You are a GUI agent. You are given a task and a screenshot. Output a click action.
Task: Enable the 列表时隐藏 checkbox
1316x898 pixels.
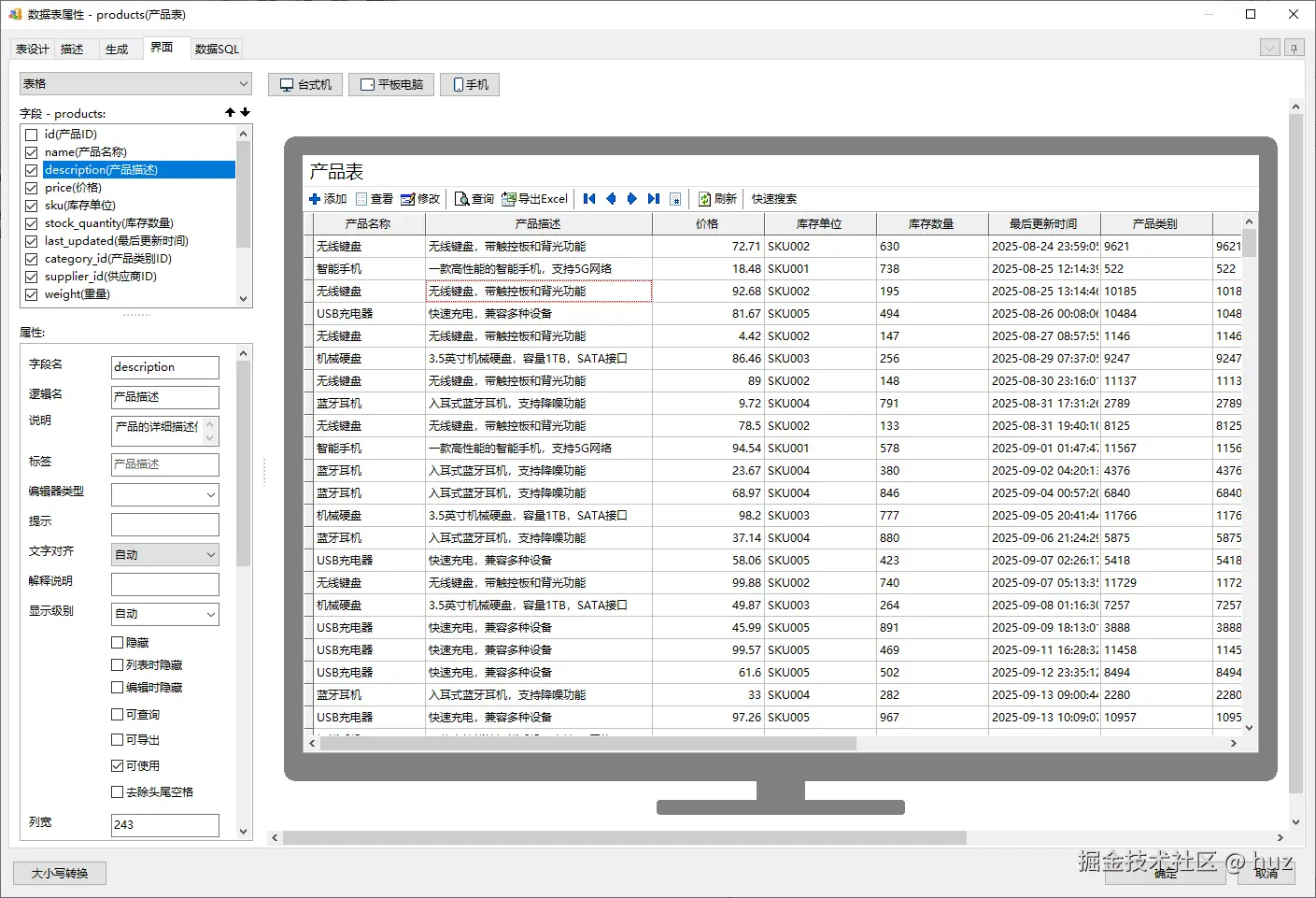(x=118, y=664)
